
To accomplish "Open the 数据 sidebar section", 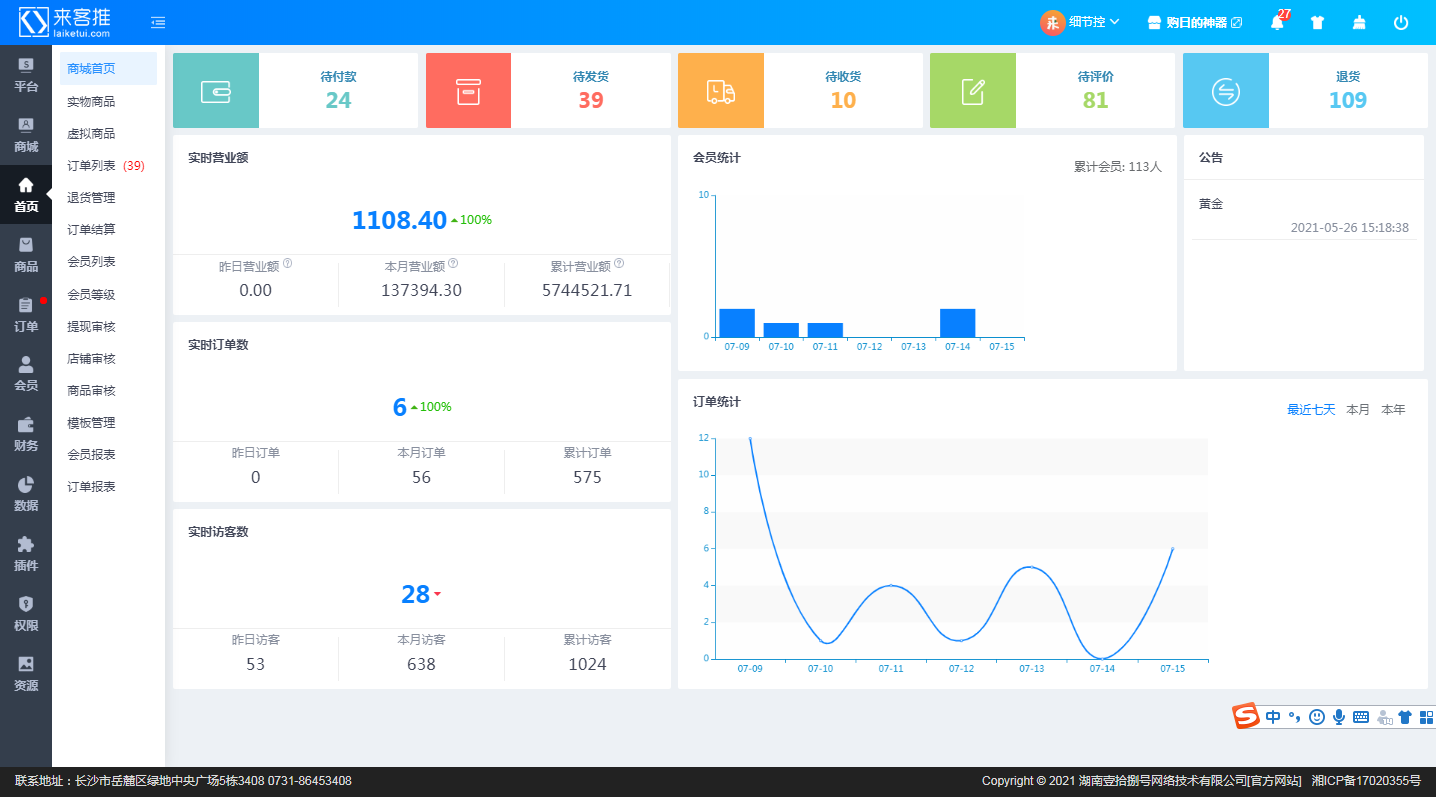I will coord(26,494).
